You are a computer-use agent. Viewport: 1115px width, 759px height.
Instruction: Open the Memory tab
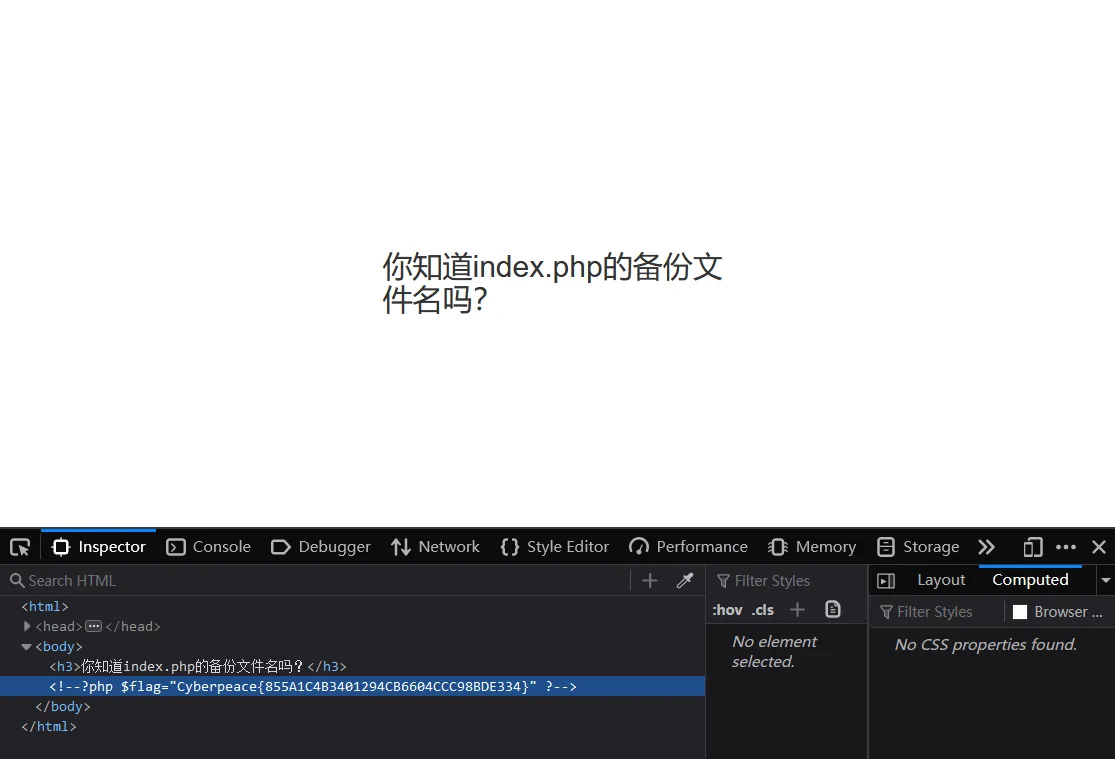tap(812, 547)
